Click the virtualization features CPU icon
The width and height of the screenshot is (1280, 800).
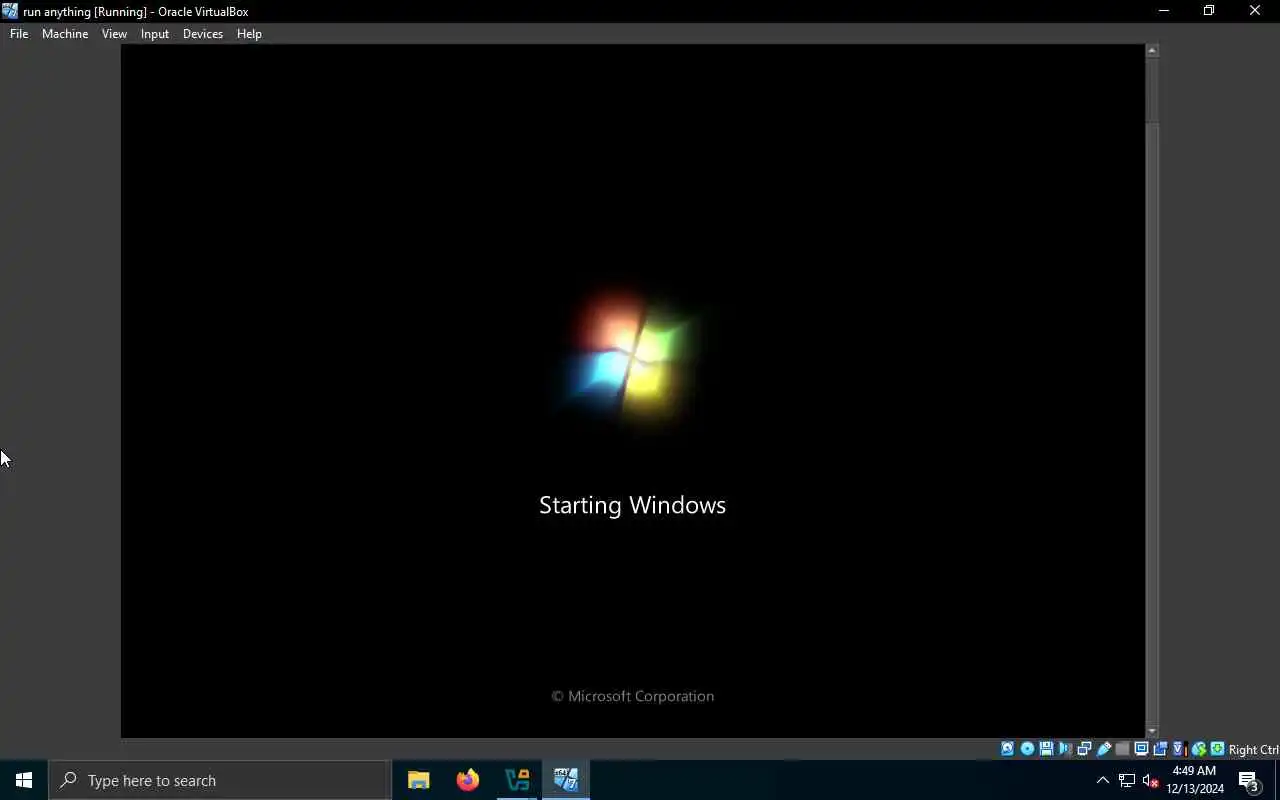[1179, 749]
